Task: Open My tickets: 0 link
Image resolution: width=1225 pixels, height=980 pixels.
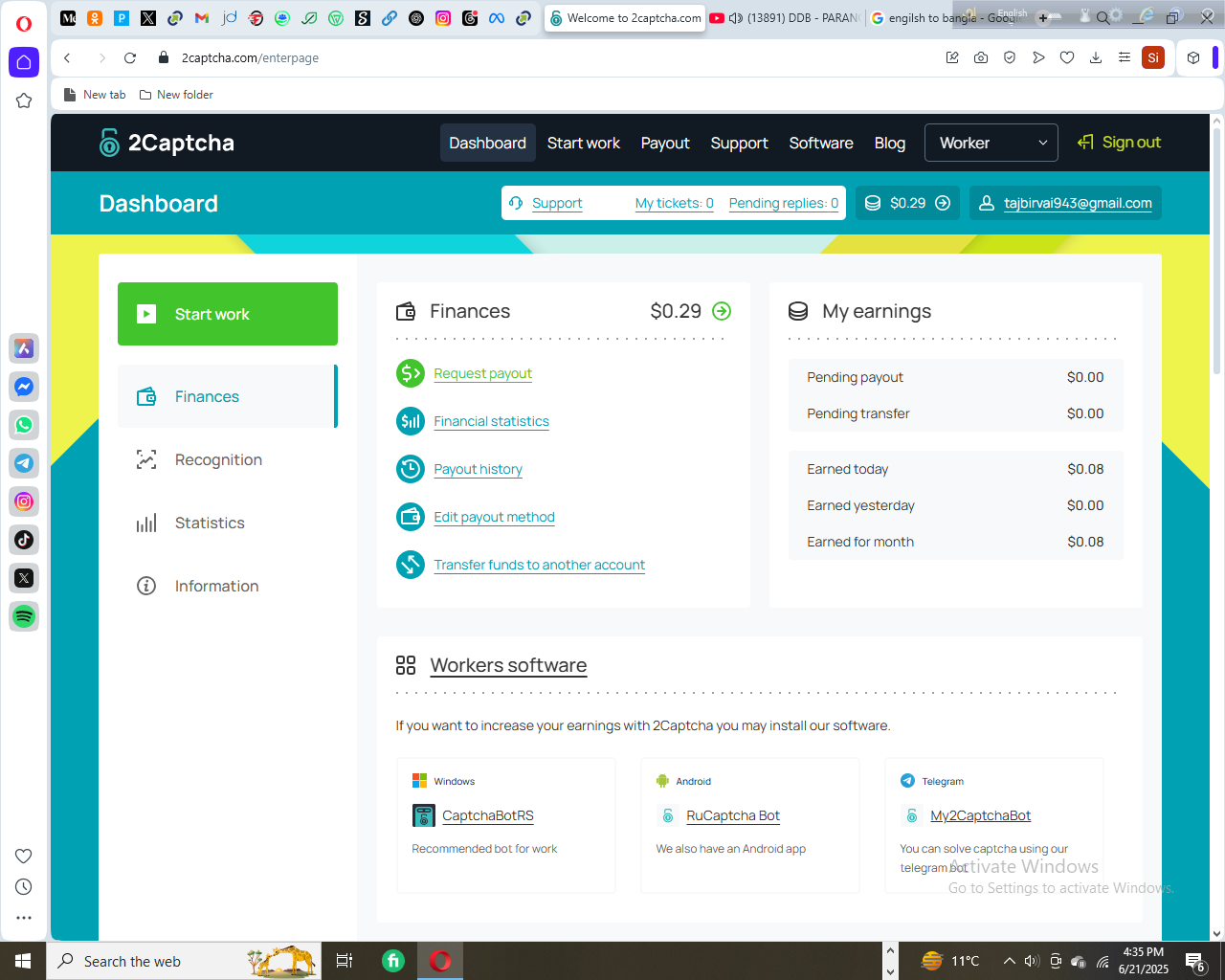Action: (675, 203)
